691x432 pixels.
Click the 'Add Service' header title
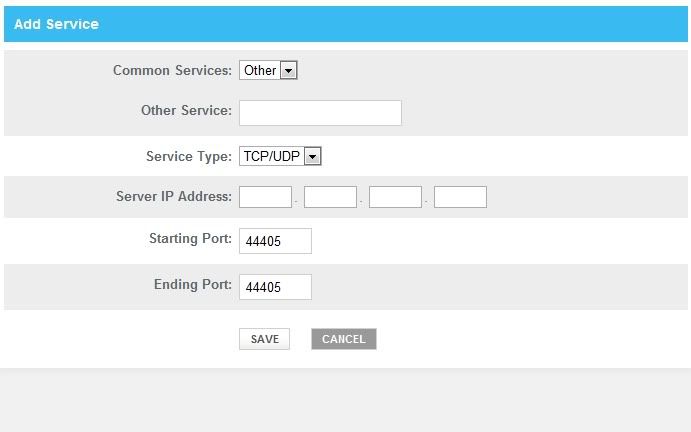click(56, 24)
